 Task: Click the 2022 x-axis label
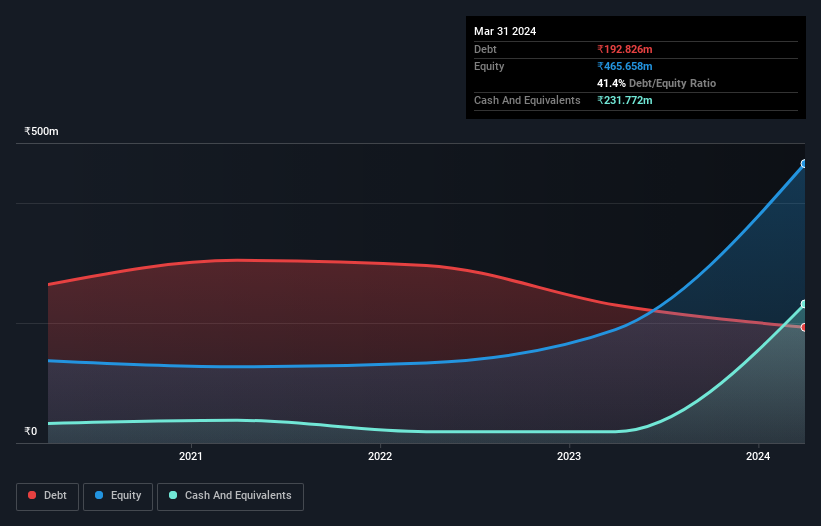pyautogui.click(x=380, y=456)
